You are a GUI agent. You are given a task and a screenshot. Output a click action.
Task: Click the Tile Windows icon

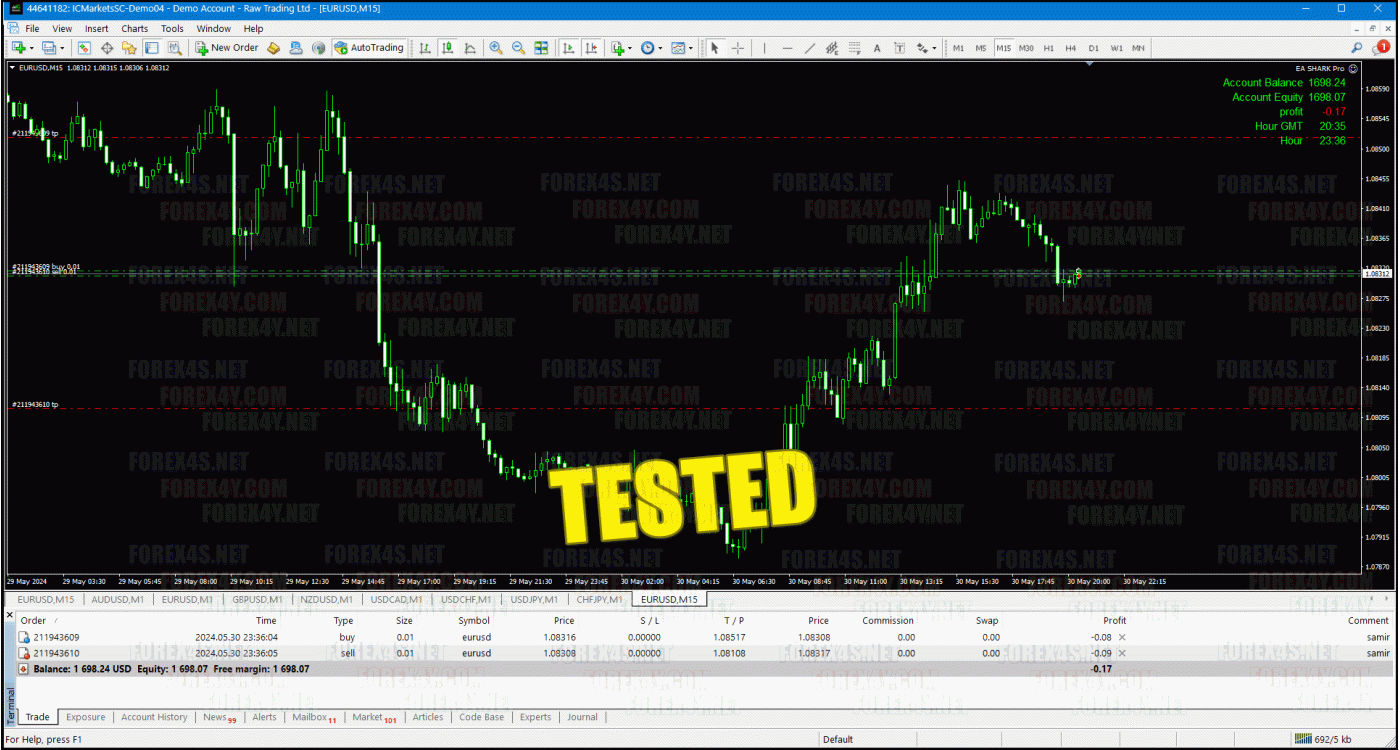point(541,48)
